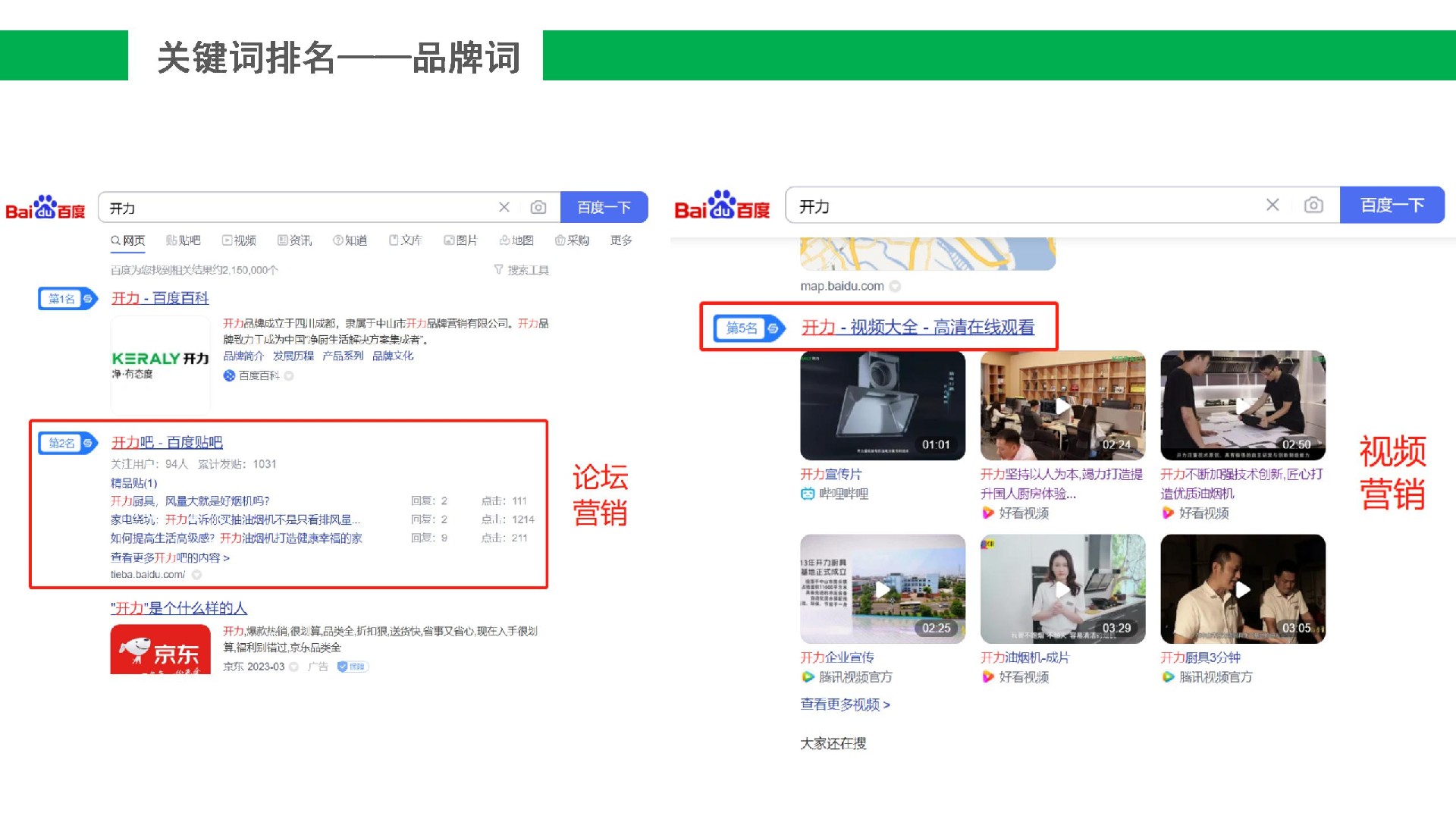Open the 开力吧 - 百度贴吧 result link
The width and height of the screenshot is (1456, 819).
pos(167,442)
